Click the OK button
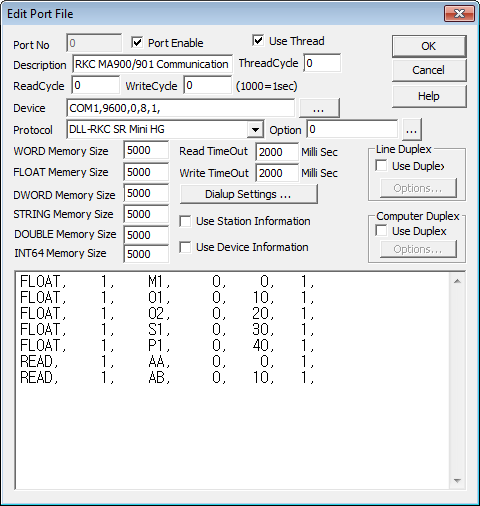480x506 pixels. pyautogui.click(x=429, y=46)
